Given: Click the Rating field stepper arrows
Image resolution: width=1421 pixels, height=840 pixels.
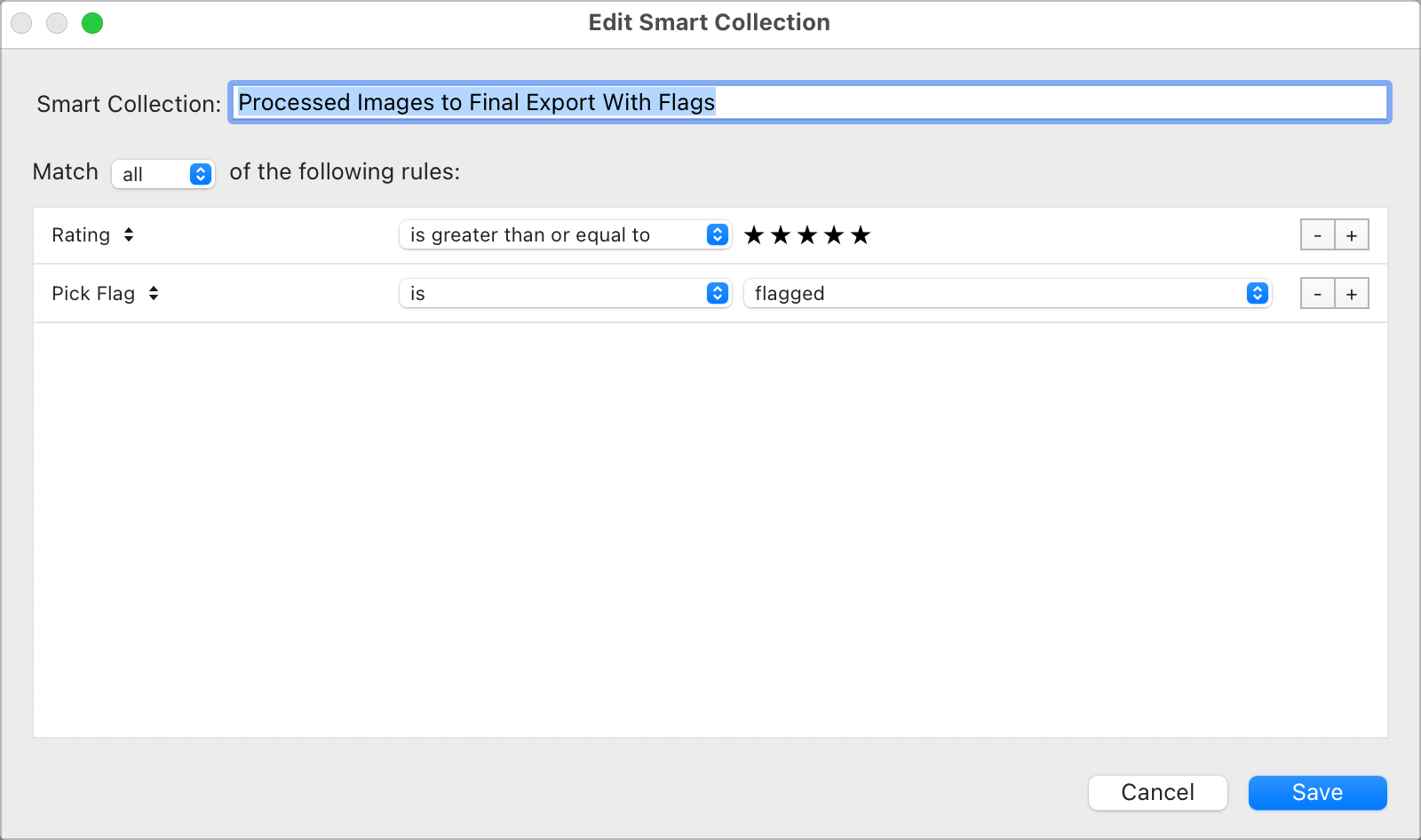Looking at the screenshot, I should [x=128, y=234].
